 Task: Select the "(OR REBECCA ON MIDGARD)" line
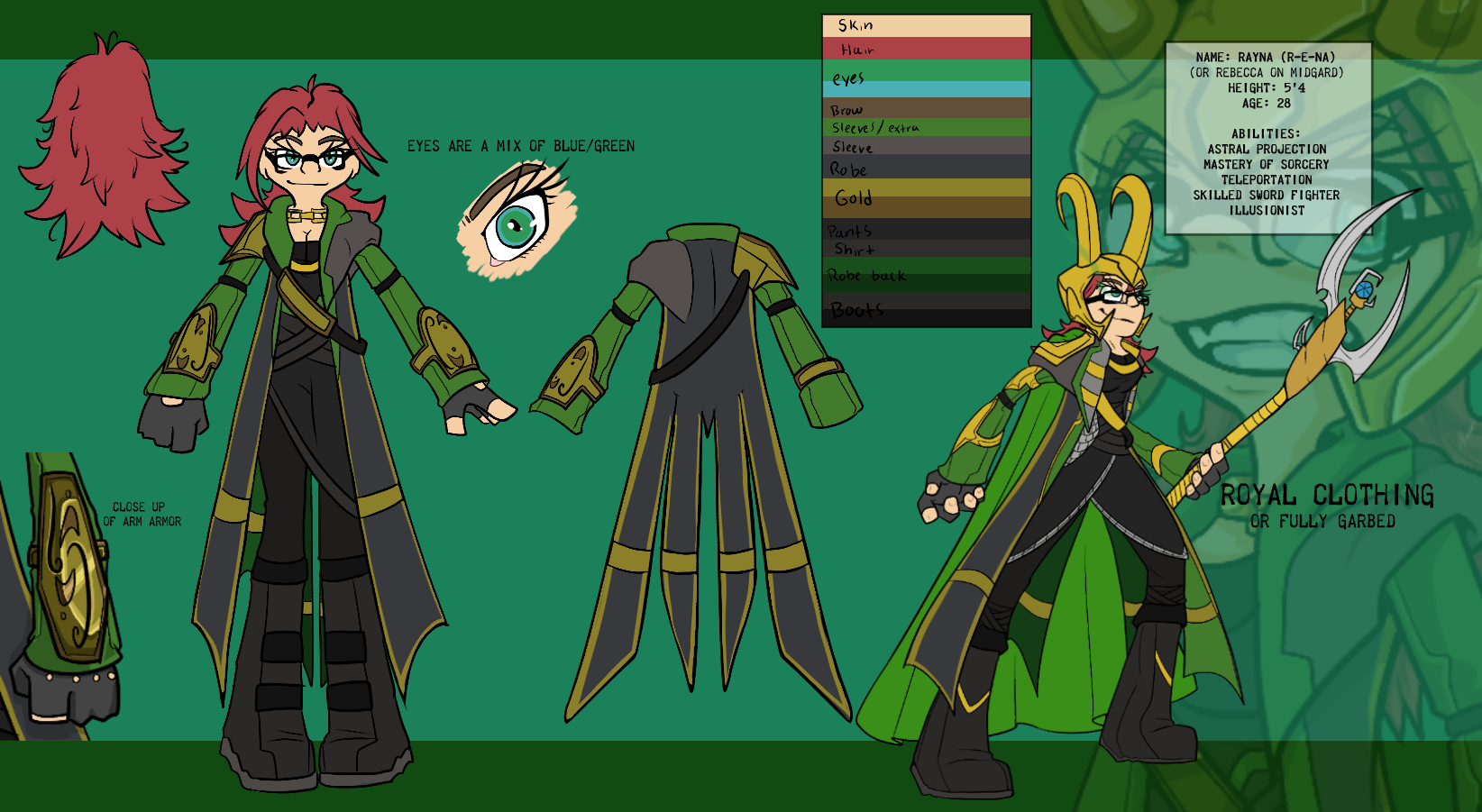[1267, 72]
